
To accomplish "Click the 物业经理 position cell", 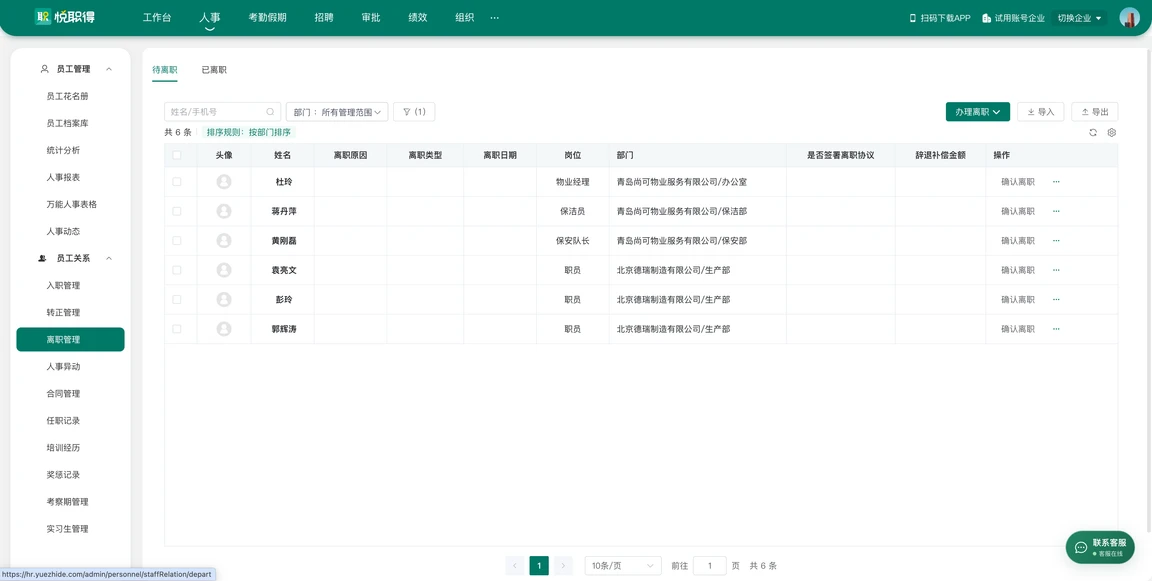I will click(x=572, y=181).
